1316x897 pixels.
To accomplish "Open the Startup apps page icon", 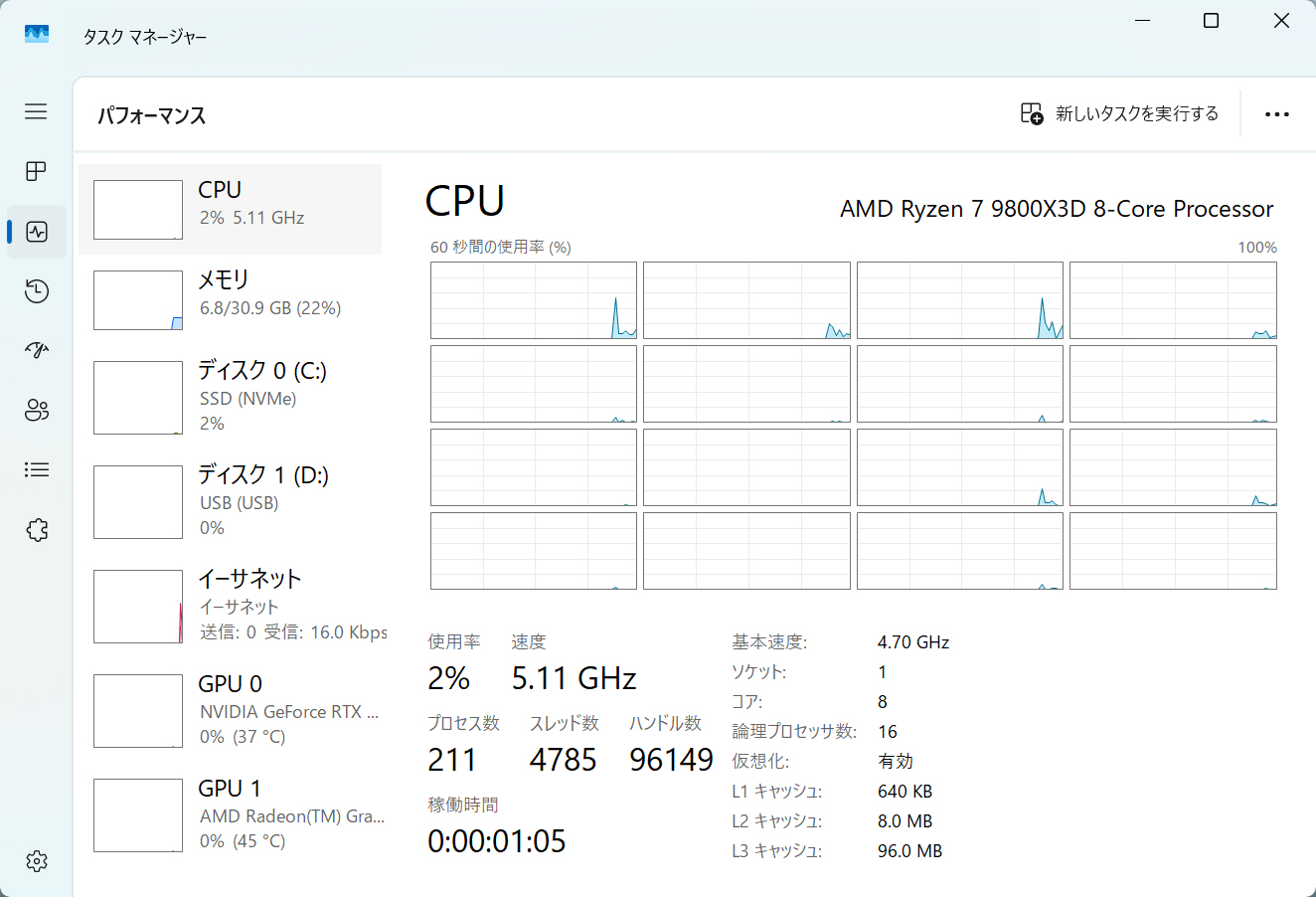I will (x=37, y=350).
